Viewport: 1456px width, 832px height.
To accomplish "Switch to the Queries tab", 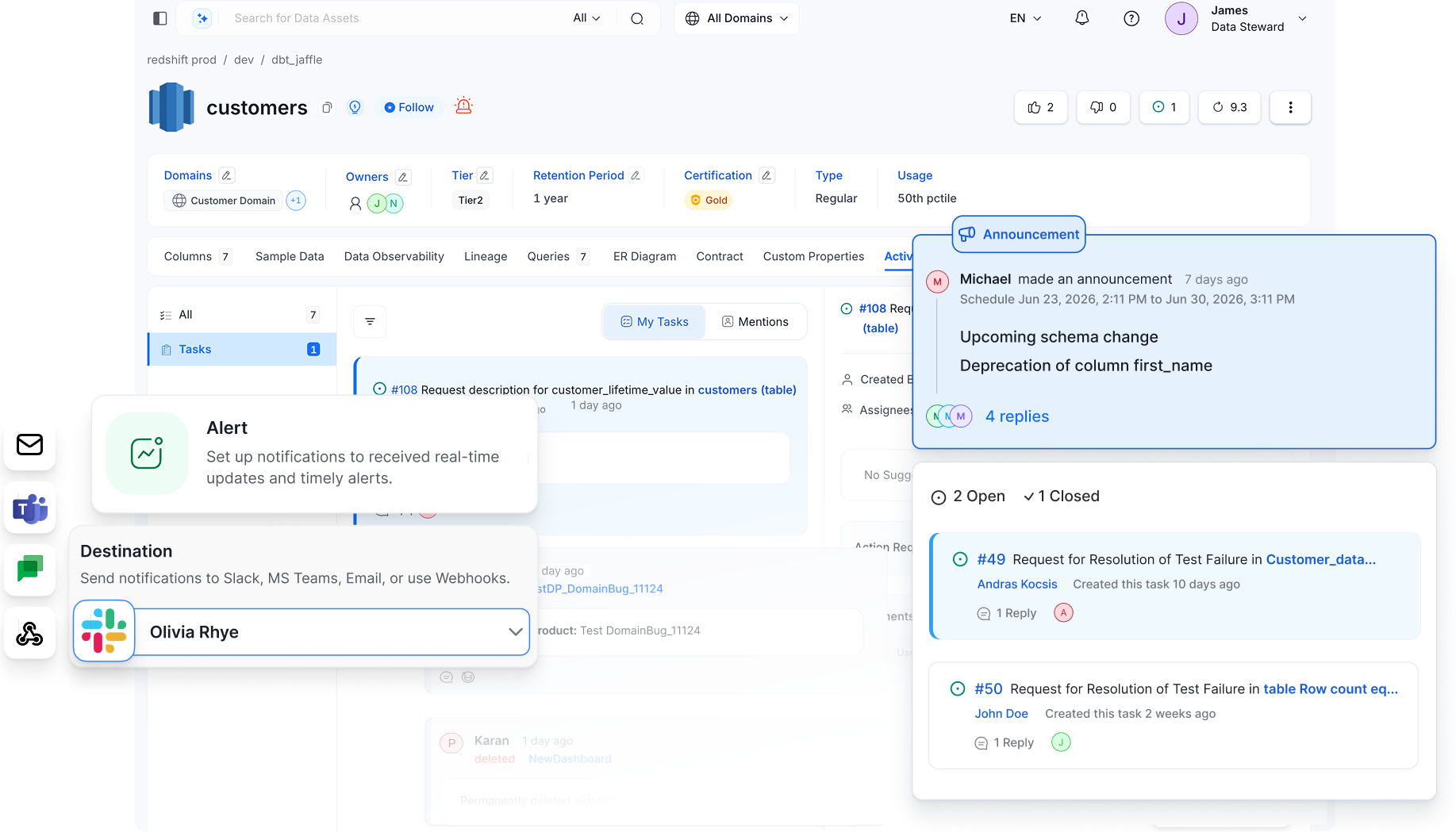I will pyautogui.click(x=559, y=256).
